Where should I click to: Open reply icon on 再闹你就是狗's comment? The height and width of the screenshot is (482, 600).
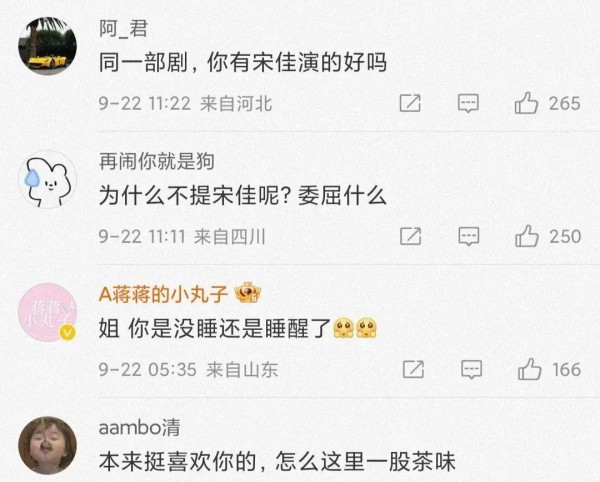pos(469,236)
